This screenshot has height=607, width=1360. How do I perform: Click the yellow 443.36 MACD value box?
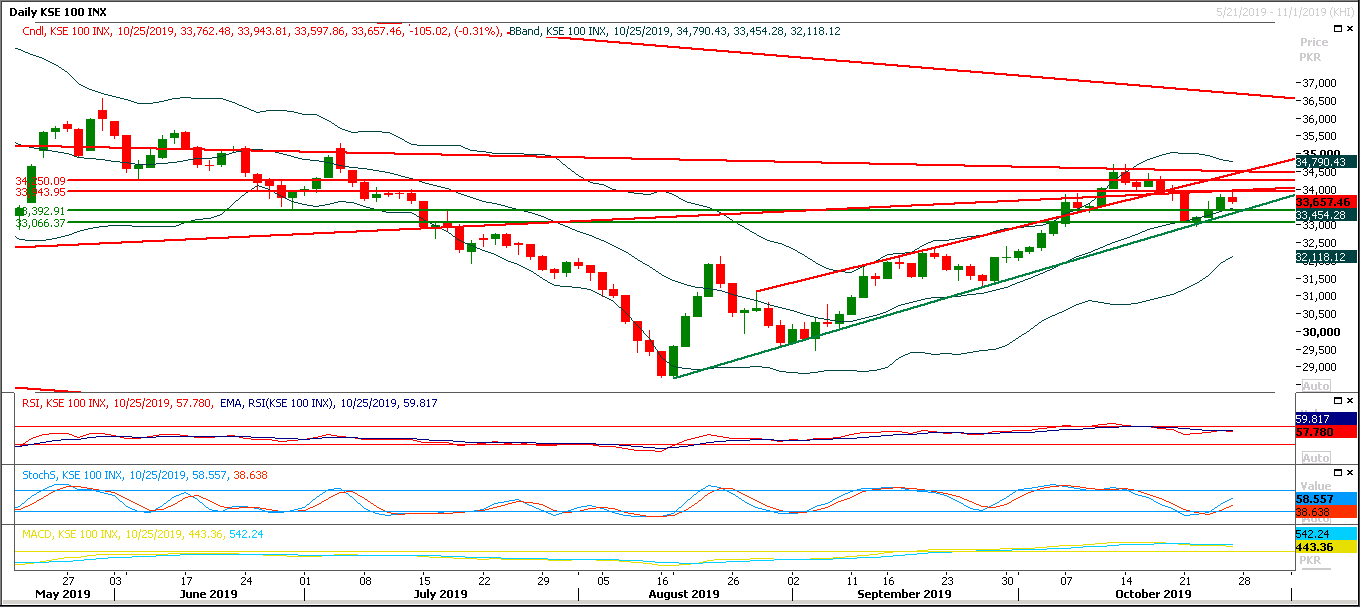(x=1313, y=549)
